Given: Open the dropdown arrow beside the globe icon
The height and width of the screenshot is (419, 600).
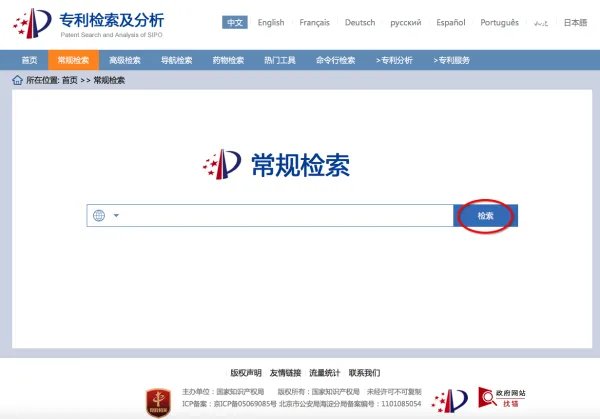Looking at the screenshot, I should 116,215.
